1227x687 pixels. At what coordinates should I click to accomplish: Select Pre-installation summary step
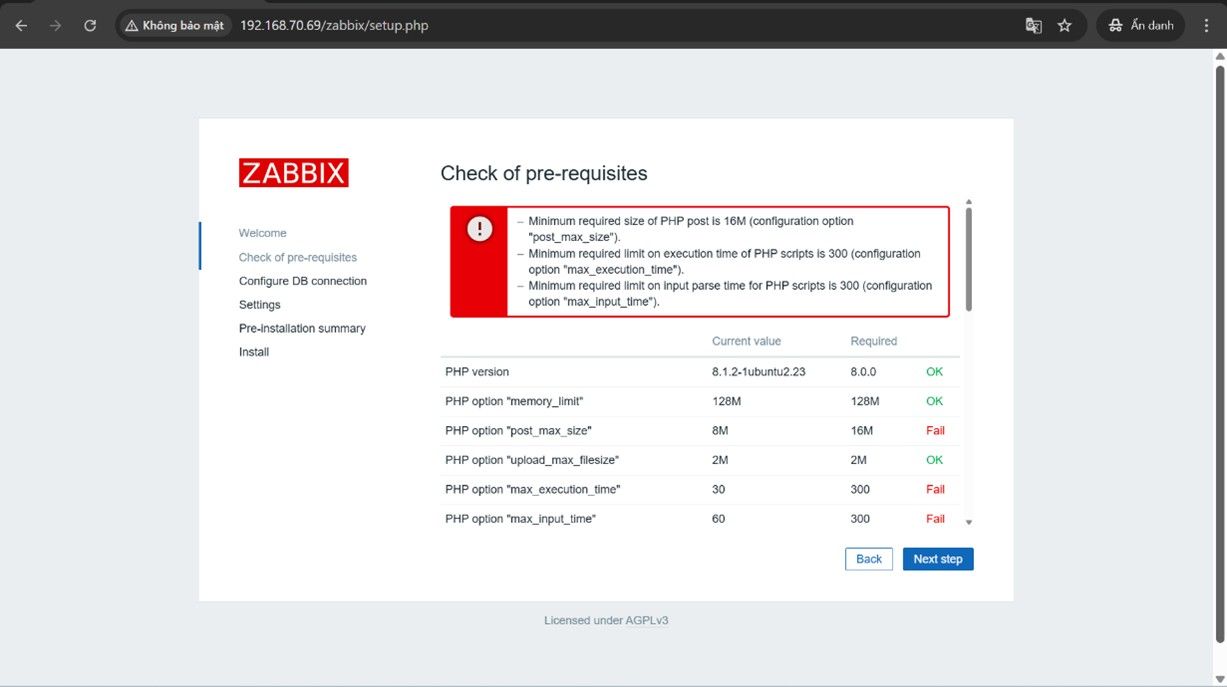tap(302, 328)
